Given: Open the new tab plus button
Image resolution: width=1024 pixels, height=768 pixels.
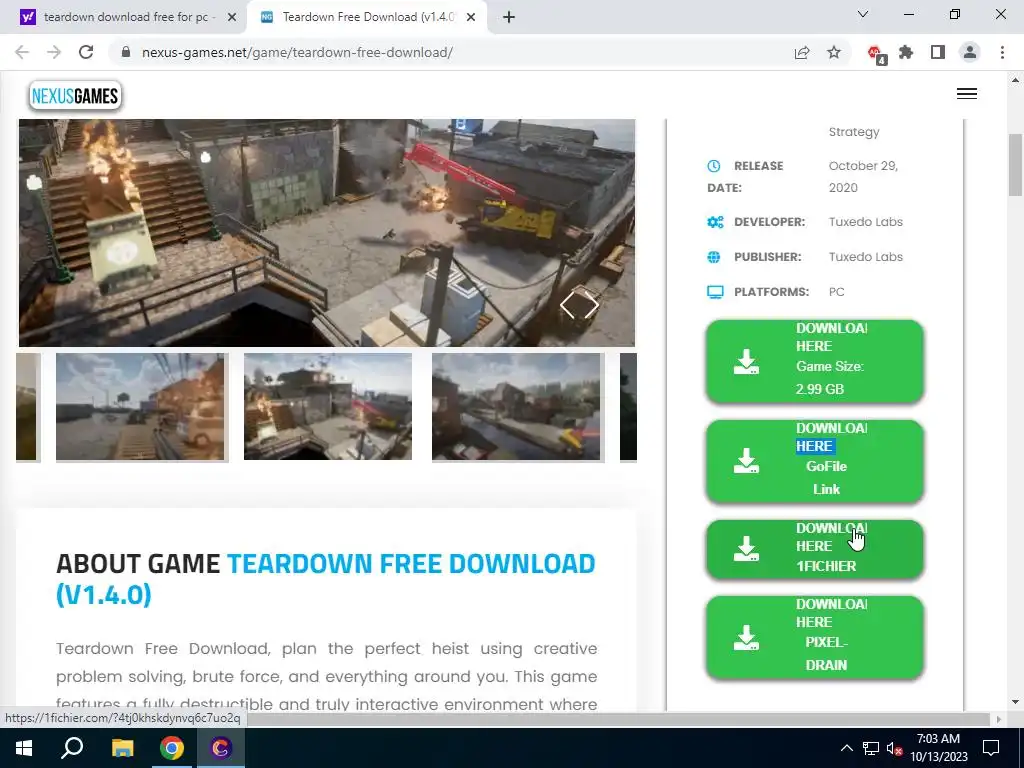Looking at the screenshot, I should click(x=509, y=17).
